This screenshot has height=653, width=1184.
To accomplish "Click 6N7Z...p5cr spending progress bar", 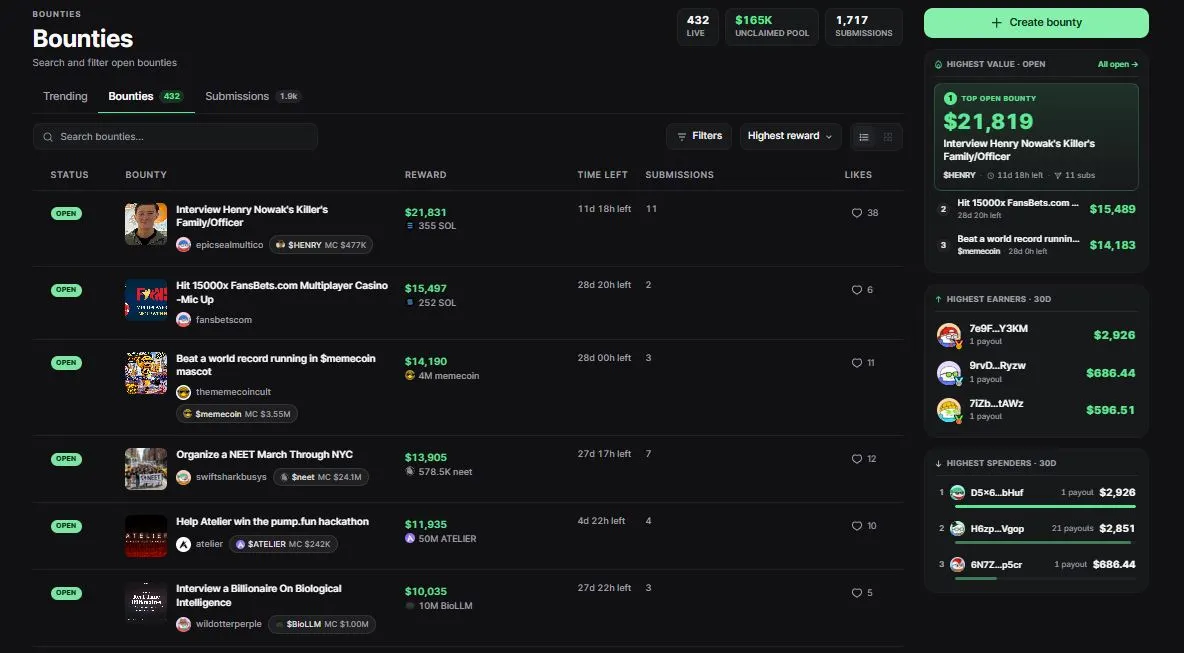I will pos(1045,578).
